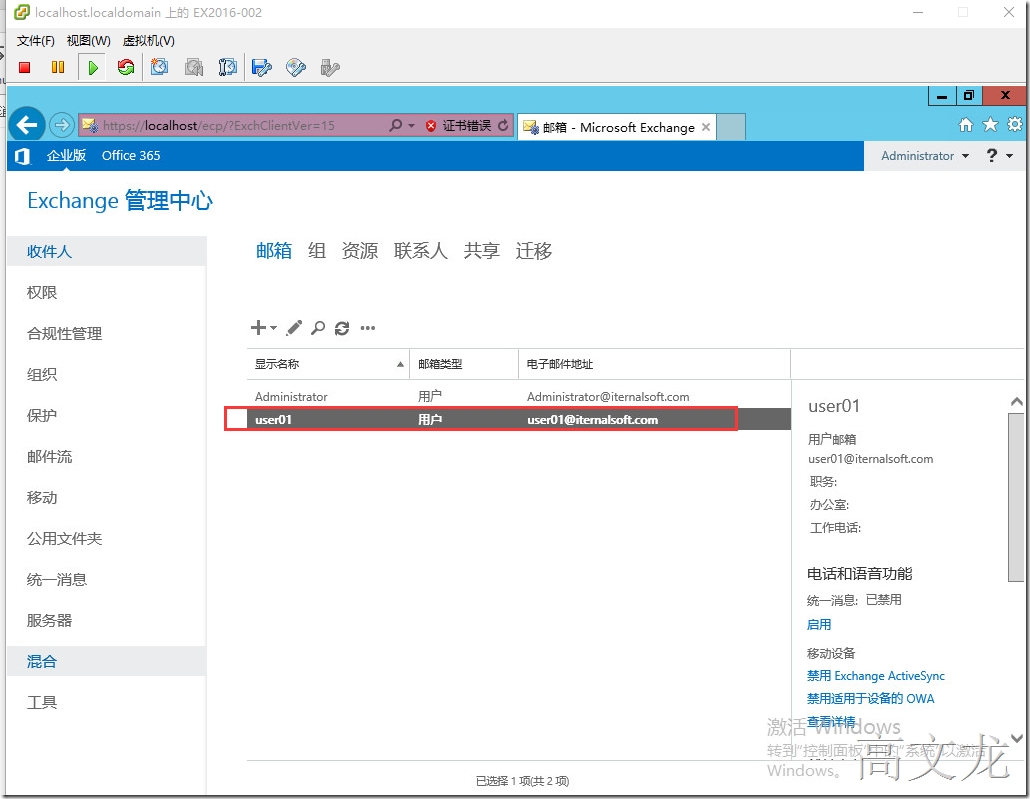
Task: Click the edit pencil icon
Action: coord(294,327)
